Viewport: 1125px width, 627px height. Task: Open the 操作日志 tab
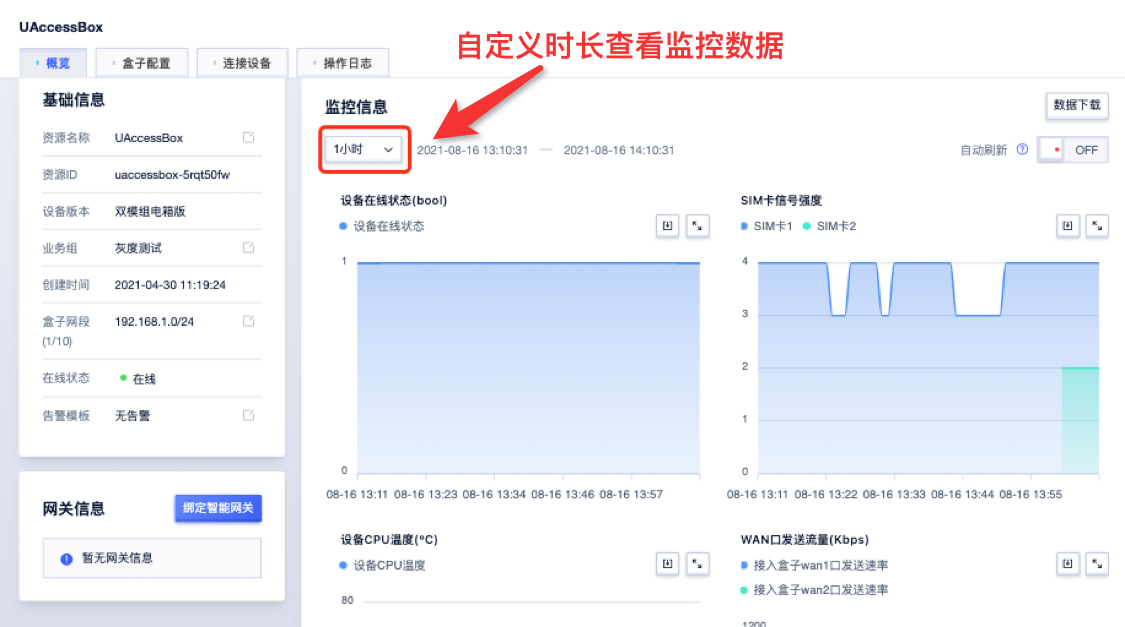coord(342,63)
